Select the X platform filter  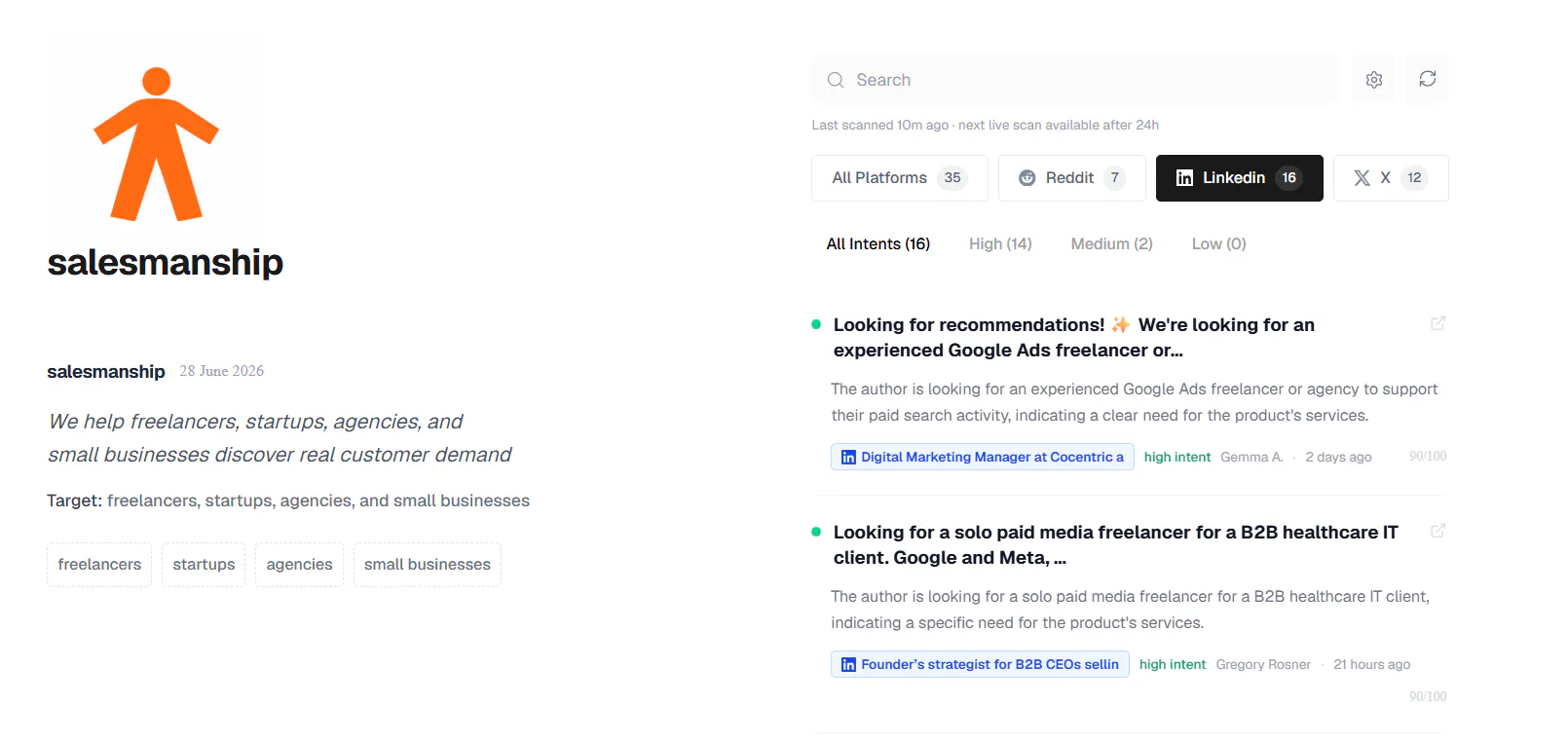pos(1391,178)
